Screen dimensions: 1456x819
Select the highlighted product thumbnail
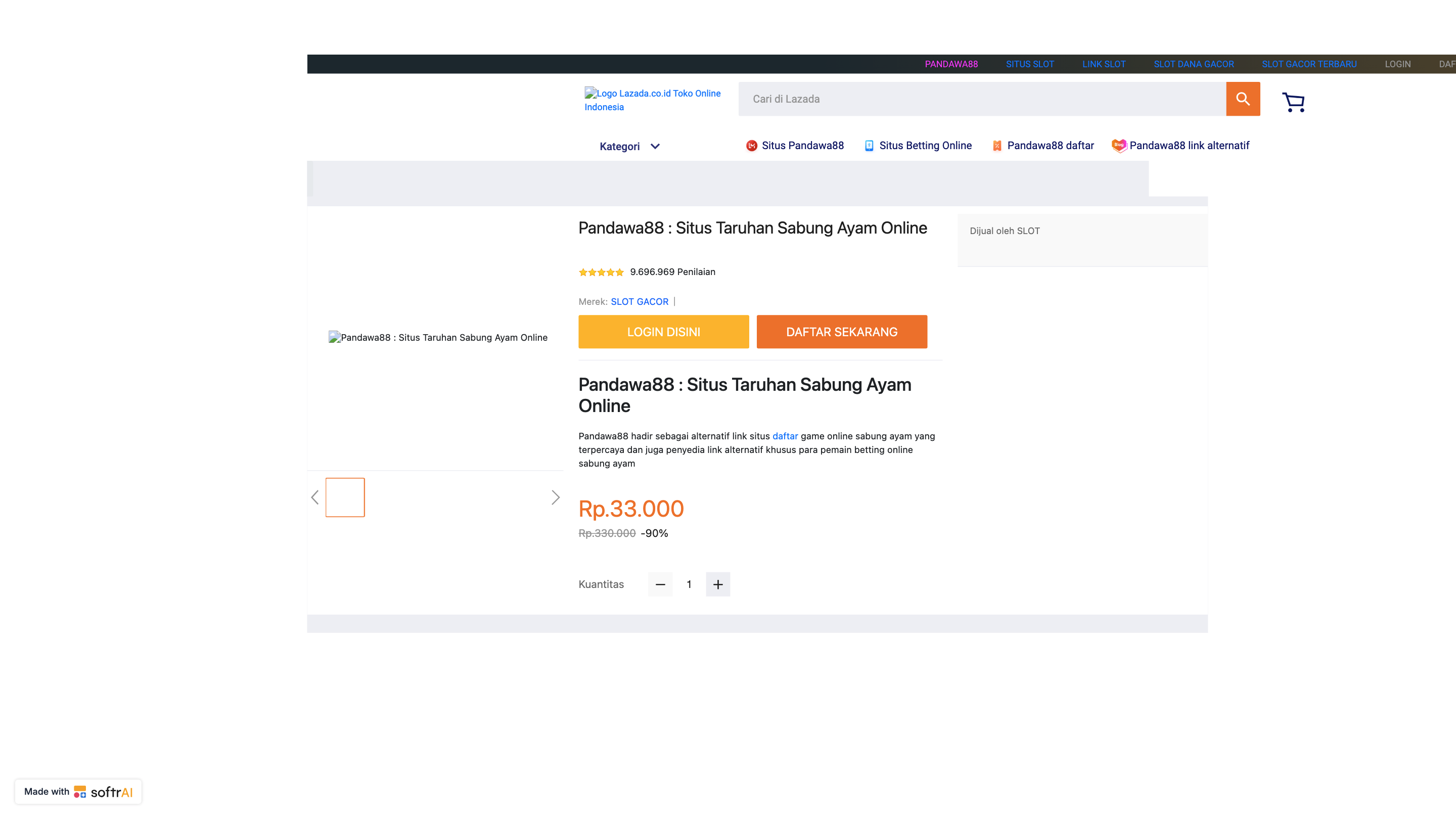point(345,497)
